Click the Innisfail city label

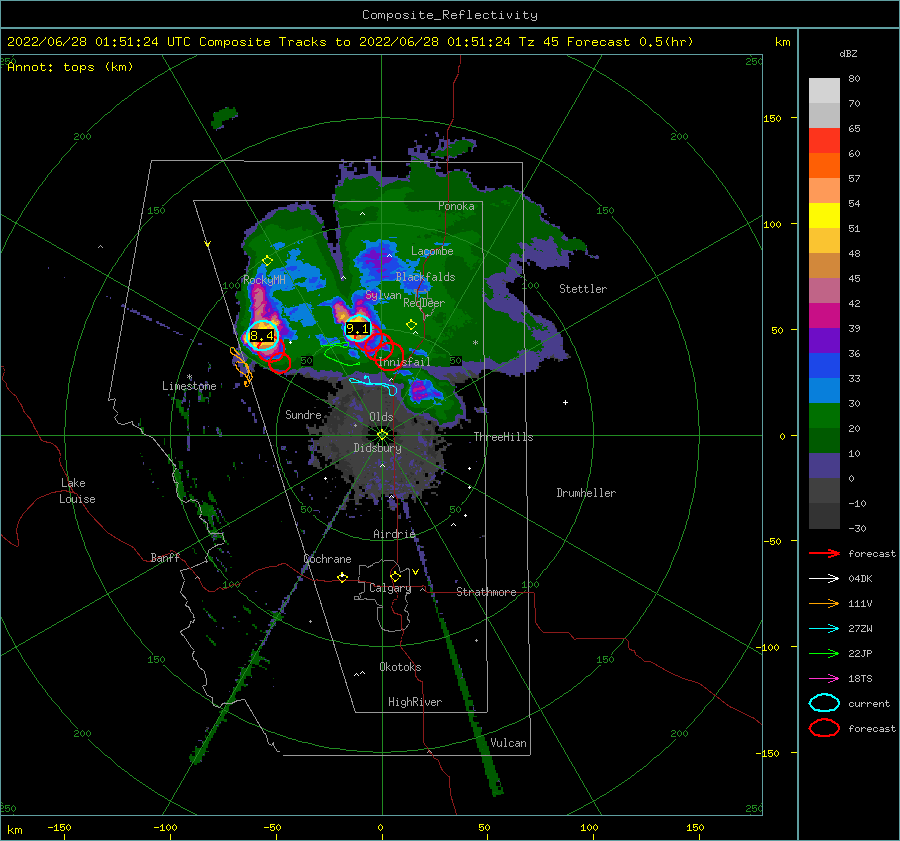point(404,362)
